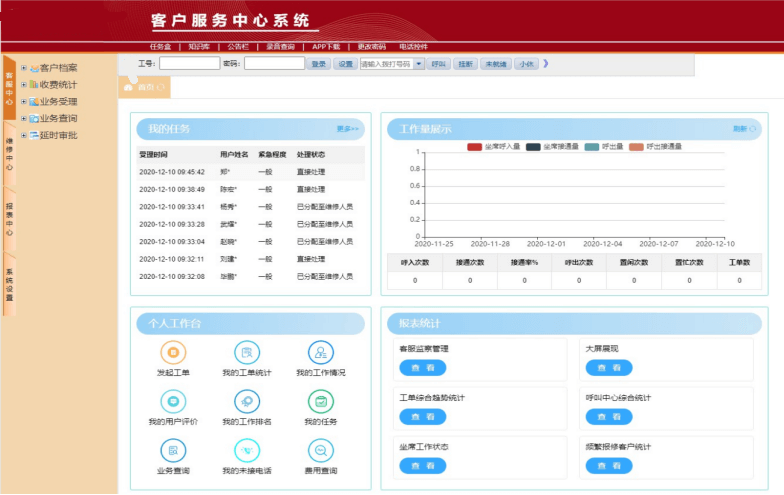Toggle 呼出接通量 legend series
Viewport: 784px width, 495px height.
[636, 146]
